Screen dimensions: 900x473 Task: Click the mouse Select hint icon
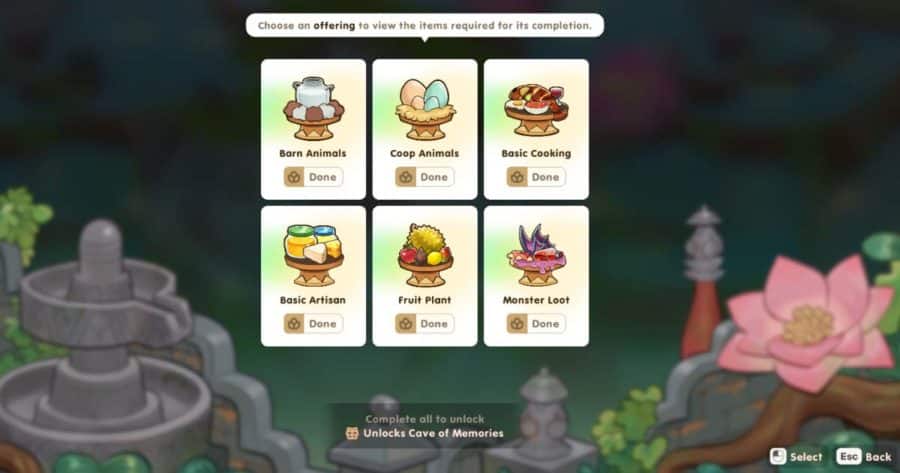778,456
